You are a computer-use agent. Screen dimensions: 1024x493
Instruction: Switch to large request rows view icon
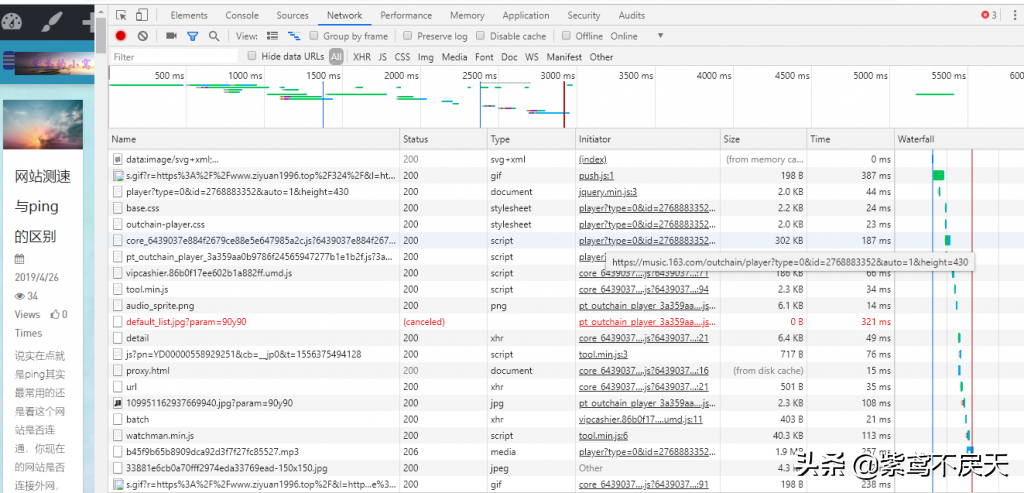point(273,36)
